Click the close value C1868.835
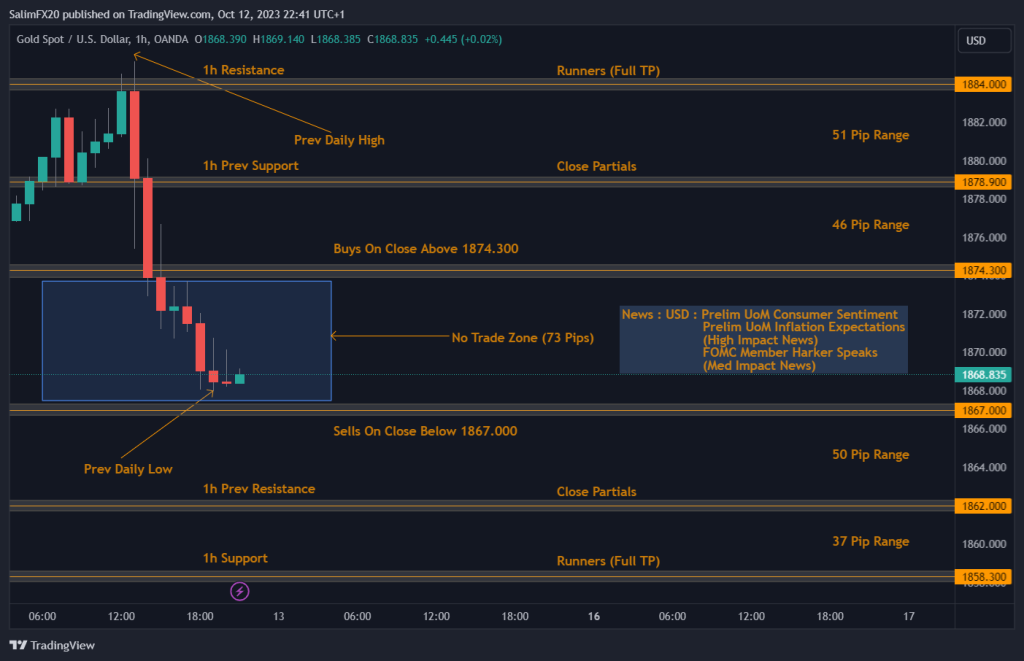Screen dimensions: 1024x661 point(392,39)
